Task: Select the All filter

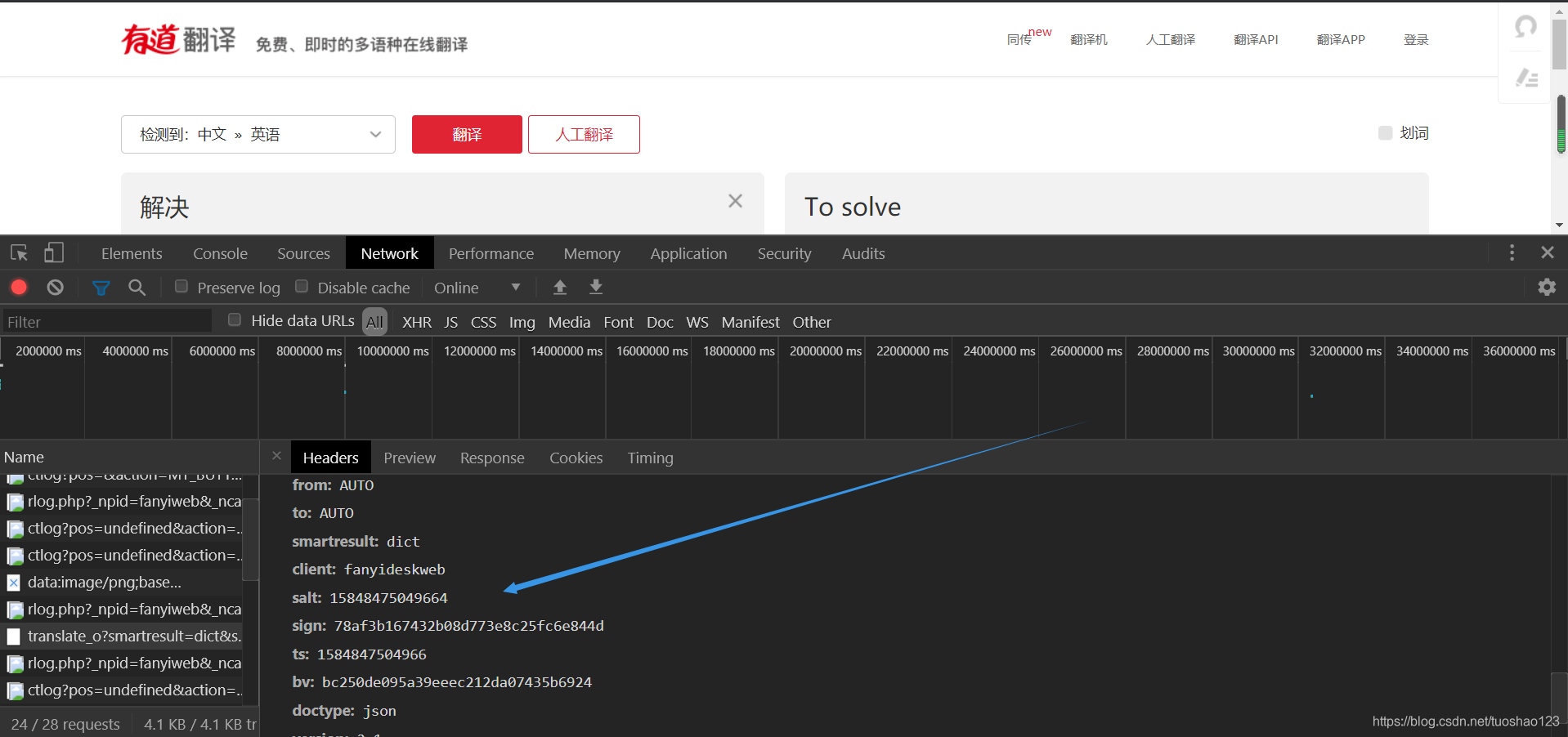Action: pos(374,322)
